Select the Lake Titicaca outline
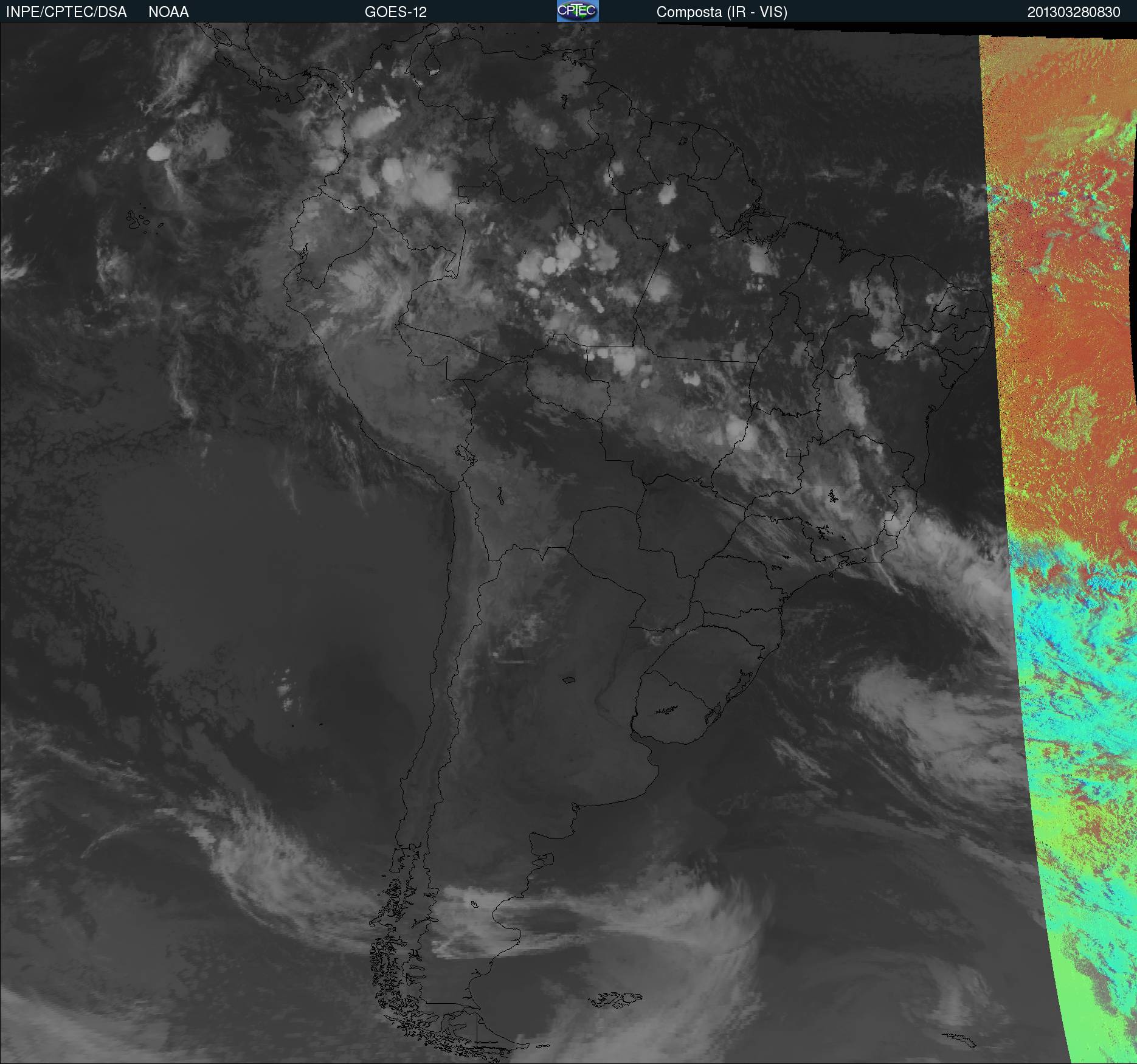 (465, 454)
